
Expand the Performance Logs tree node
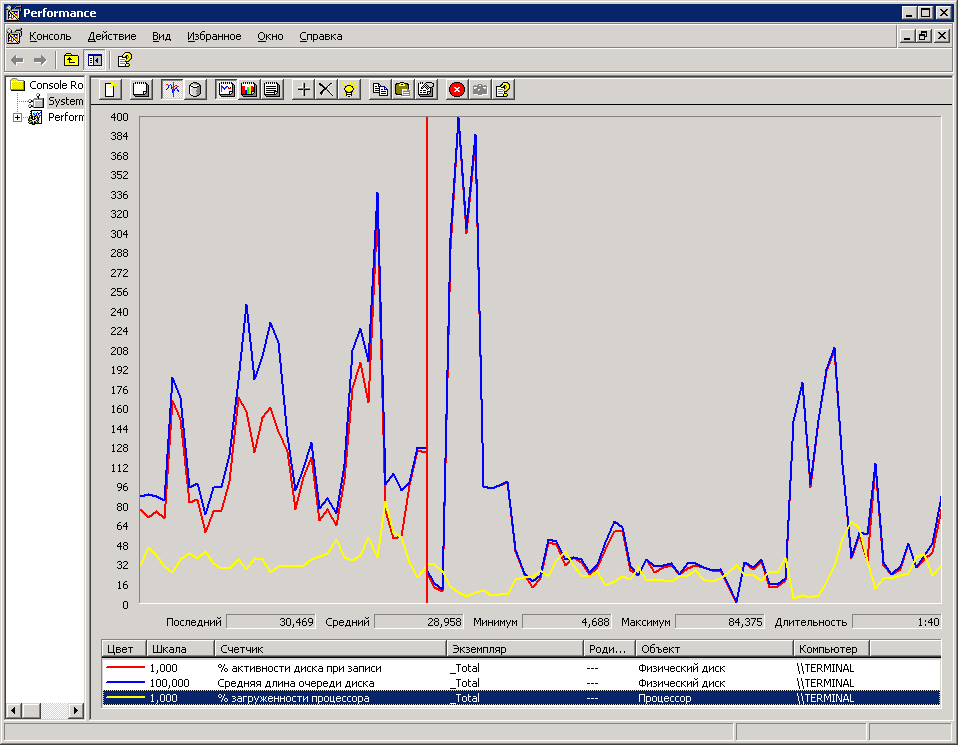tap(17, 118)
